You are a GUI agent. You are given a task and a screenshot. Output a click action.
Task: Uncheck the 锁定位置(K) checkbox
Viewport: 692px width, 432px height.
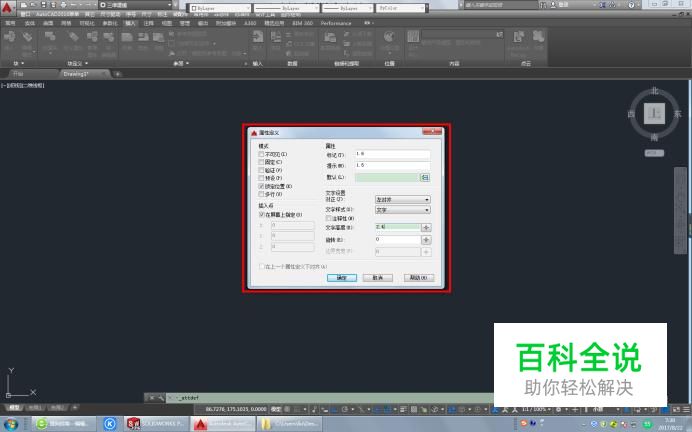[x=261, y=187]
